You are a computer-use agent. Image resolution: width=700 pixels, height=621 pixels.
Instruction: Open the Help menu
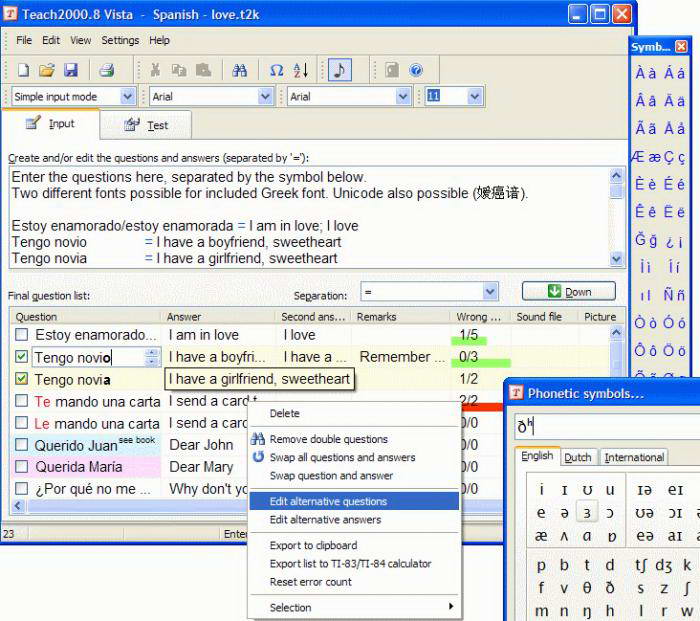click(x=159, y=40)
